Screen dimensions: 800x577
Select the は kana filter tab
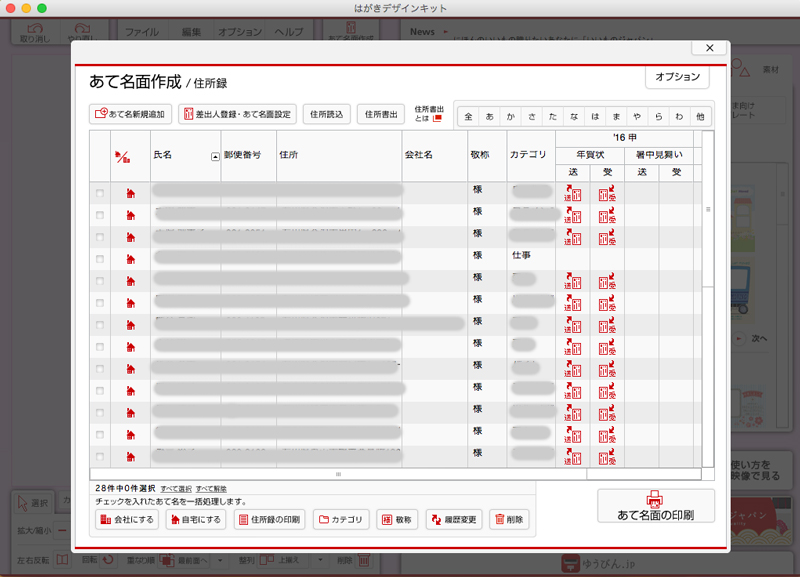click(595, 117)
